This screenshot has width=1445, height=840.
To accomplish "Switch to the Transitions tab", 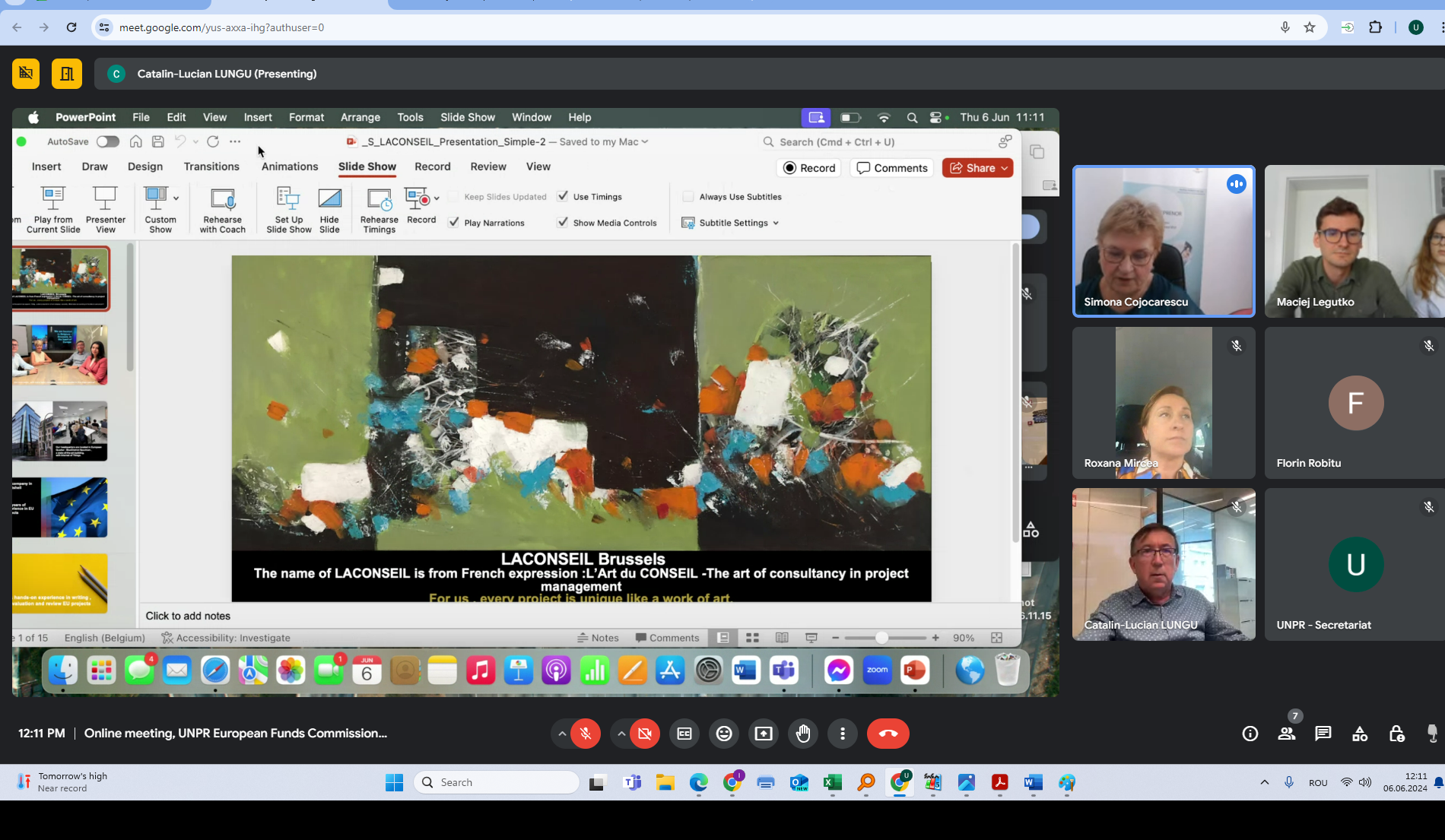I will coord(211,166).
